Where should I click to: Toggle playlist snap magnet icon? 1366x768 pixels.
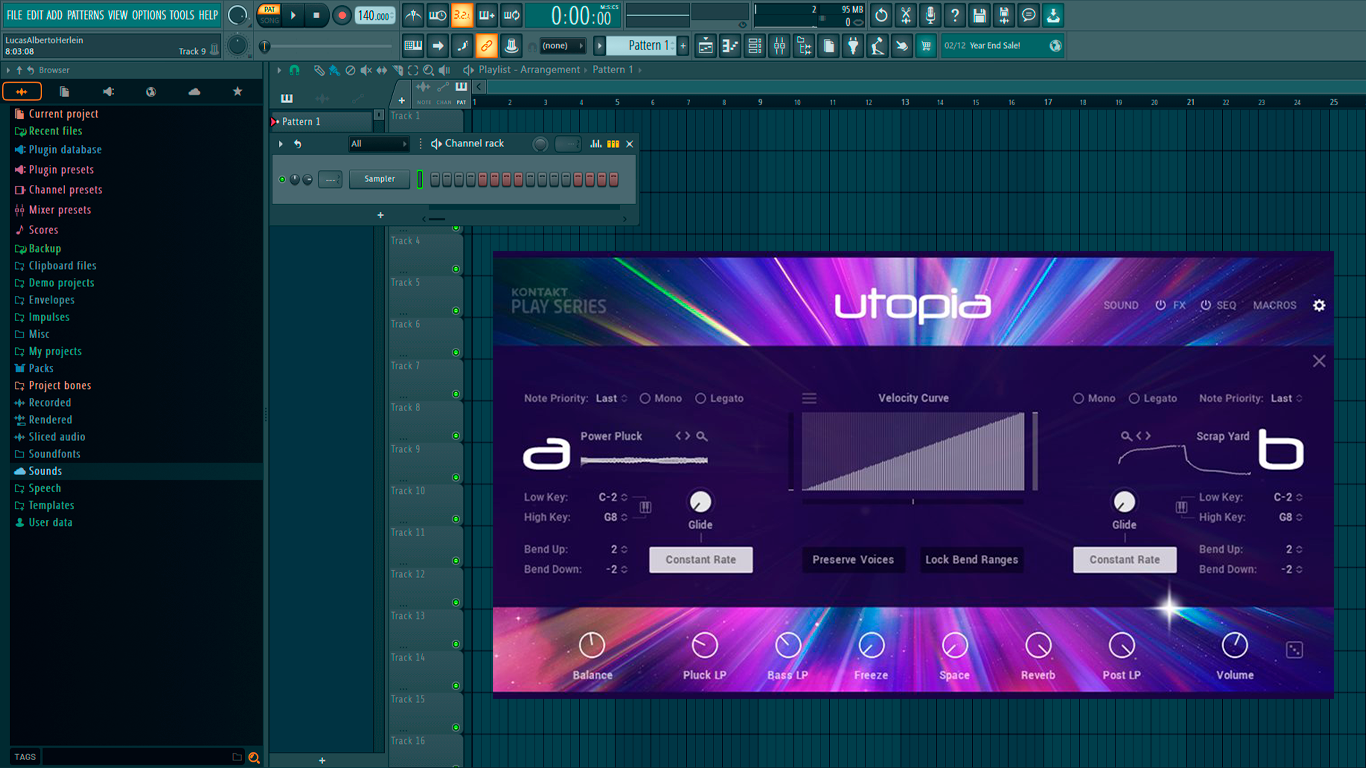click(x=294, y=70)
